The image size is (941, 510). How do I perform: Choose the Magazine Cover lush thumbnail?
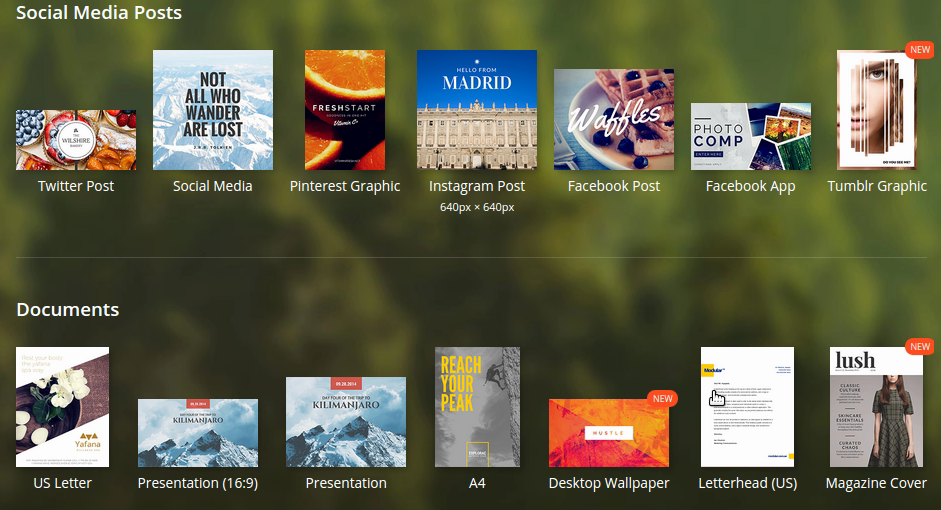coord(876,407)
